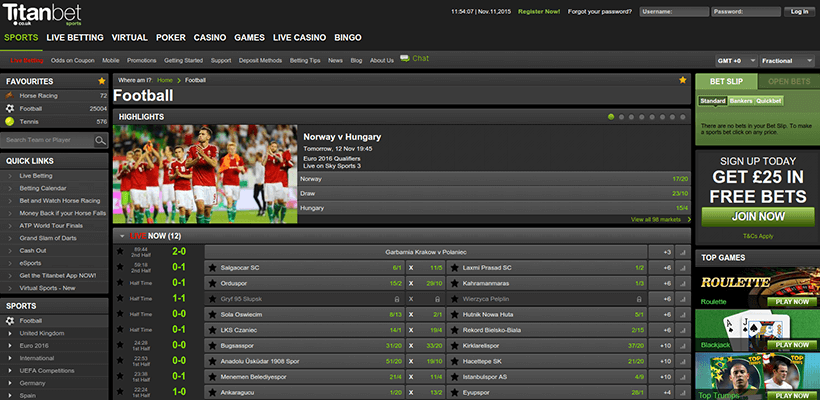Image resolution: width=820 pixels, height=400 pixels.
Task: Favourite the Bugsasspor selection star
Action: (212, 346)
